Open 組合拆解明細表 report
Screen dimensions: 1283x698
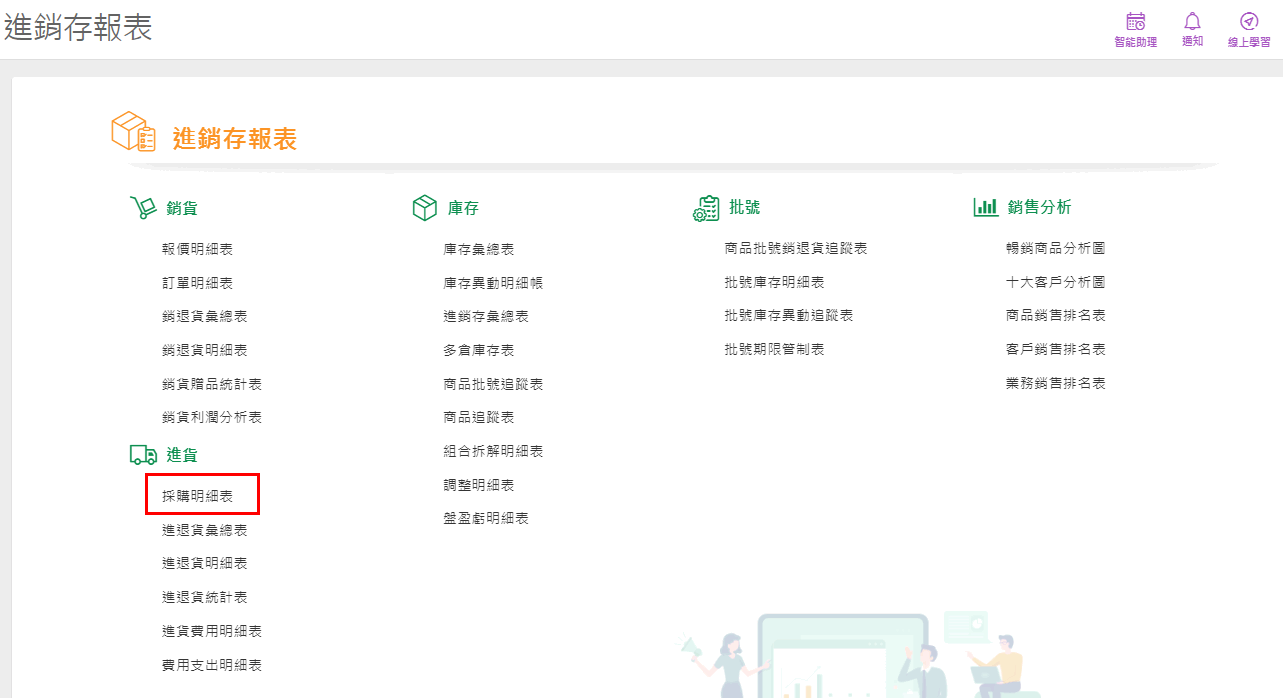click(x=493, y=451)
